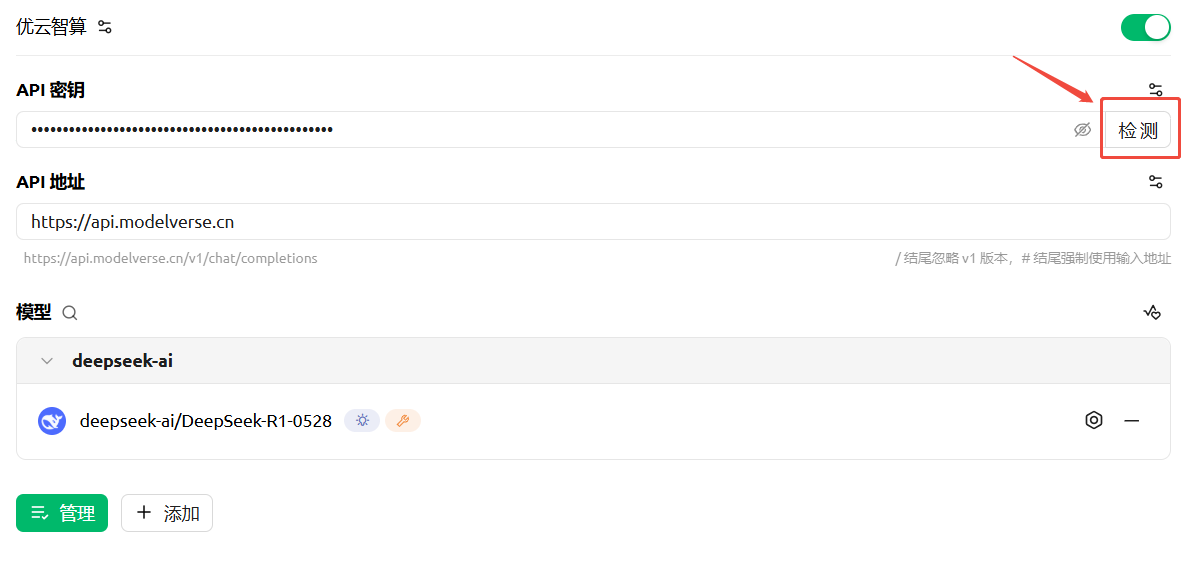Collapse the deepseek-ai group chevron
Image resolution: width=1186 pixels, height=567 pixels.
tap(47, 361)
